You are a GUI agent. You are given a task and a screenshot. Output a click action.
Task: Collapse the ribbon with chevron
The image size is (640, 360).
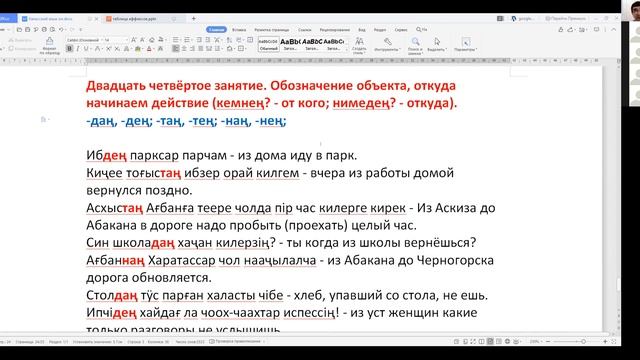(x=613, y=29)
